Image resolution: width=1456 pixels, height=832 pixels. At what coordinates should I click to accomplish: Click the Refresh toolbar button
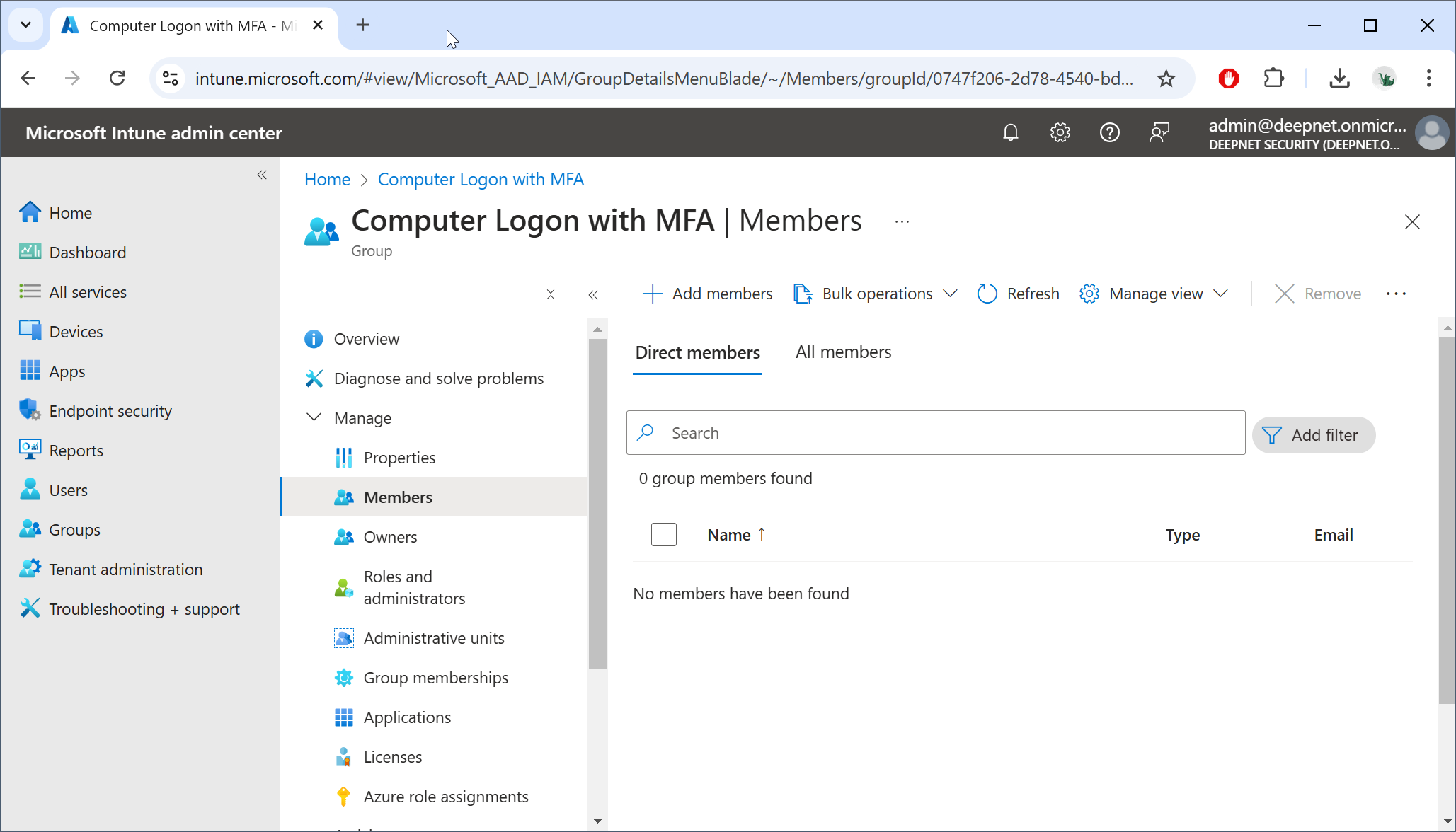(1018, 294)
